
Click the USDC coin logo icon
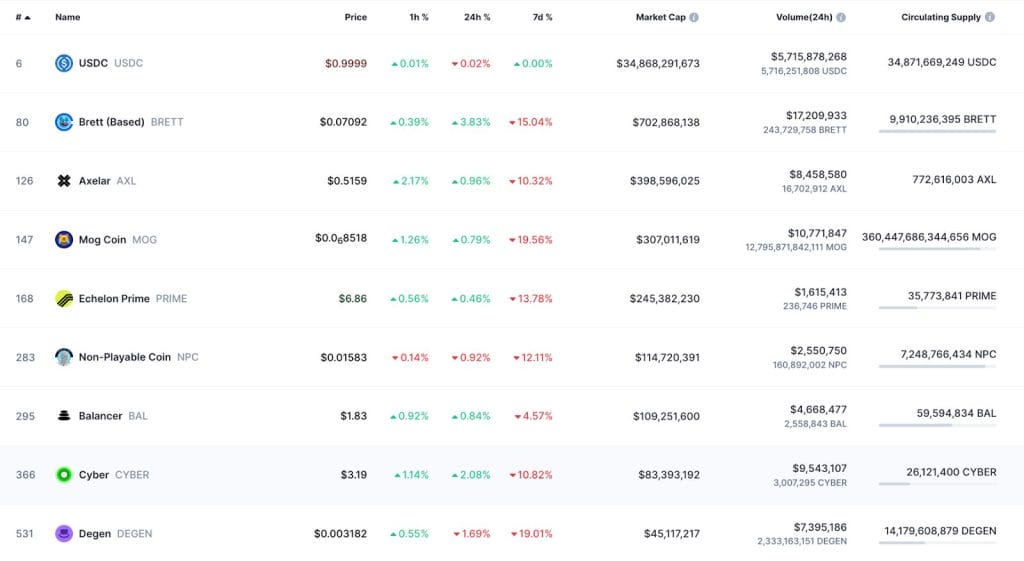[64, 63]
